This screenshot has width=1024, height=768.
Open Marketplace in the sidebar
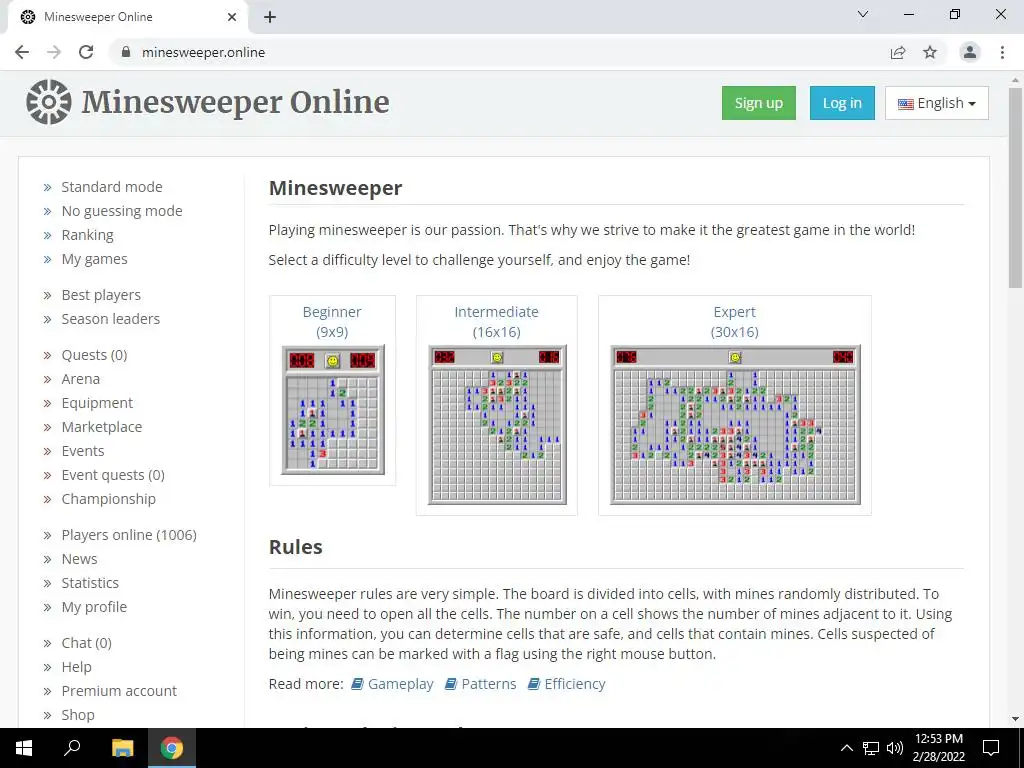pos(102,427)
